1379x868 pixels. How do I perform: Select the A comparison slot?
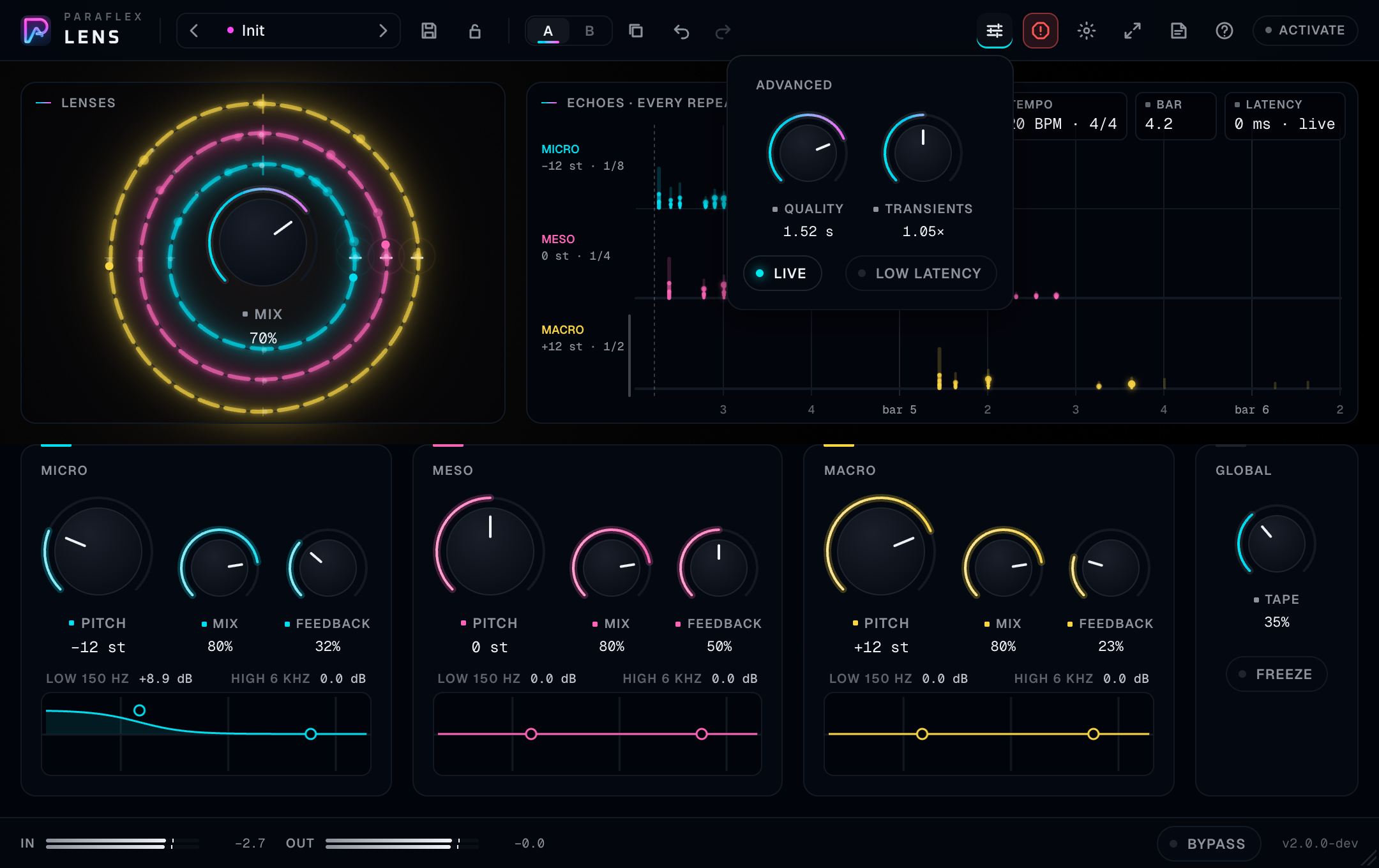coord(548,31)
